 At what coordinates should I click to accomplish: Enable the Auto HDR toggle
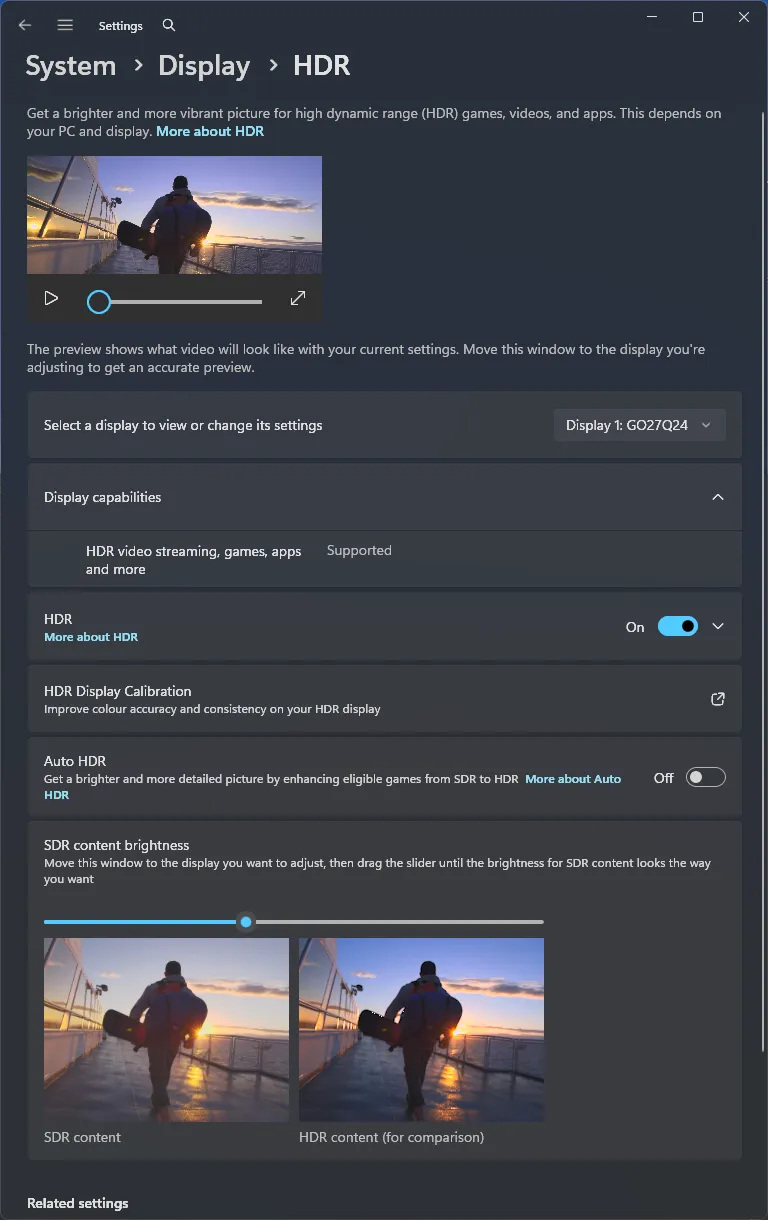coord(705,777)
